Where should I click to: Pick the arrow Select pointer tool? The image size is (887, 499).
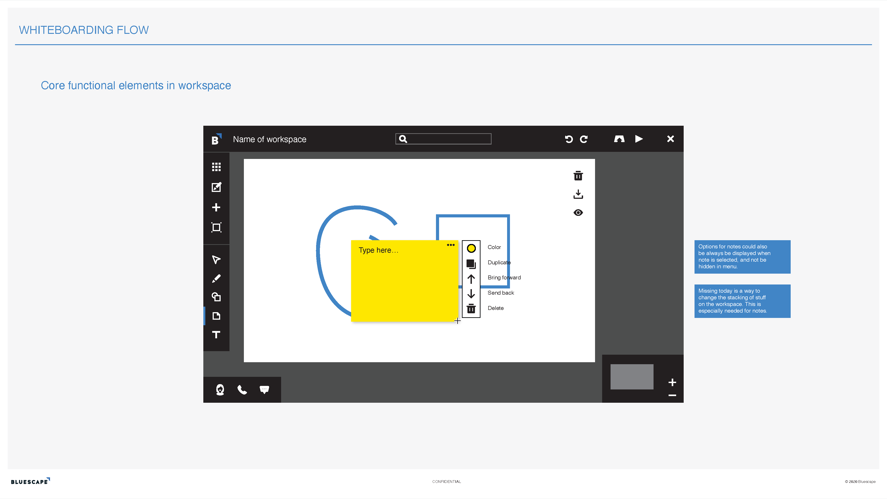(216, 260)
